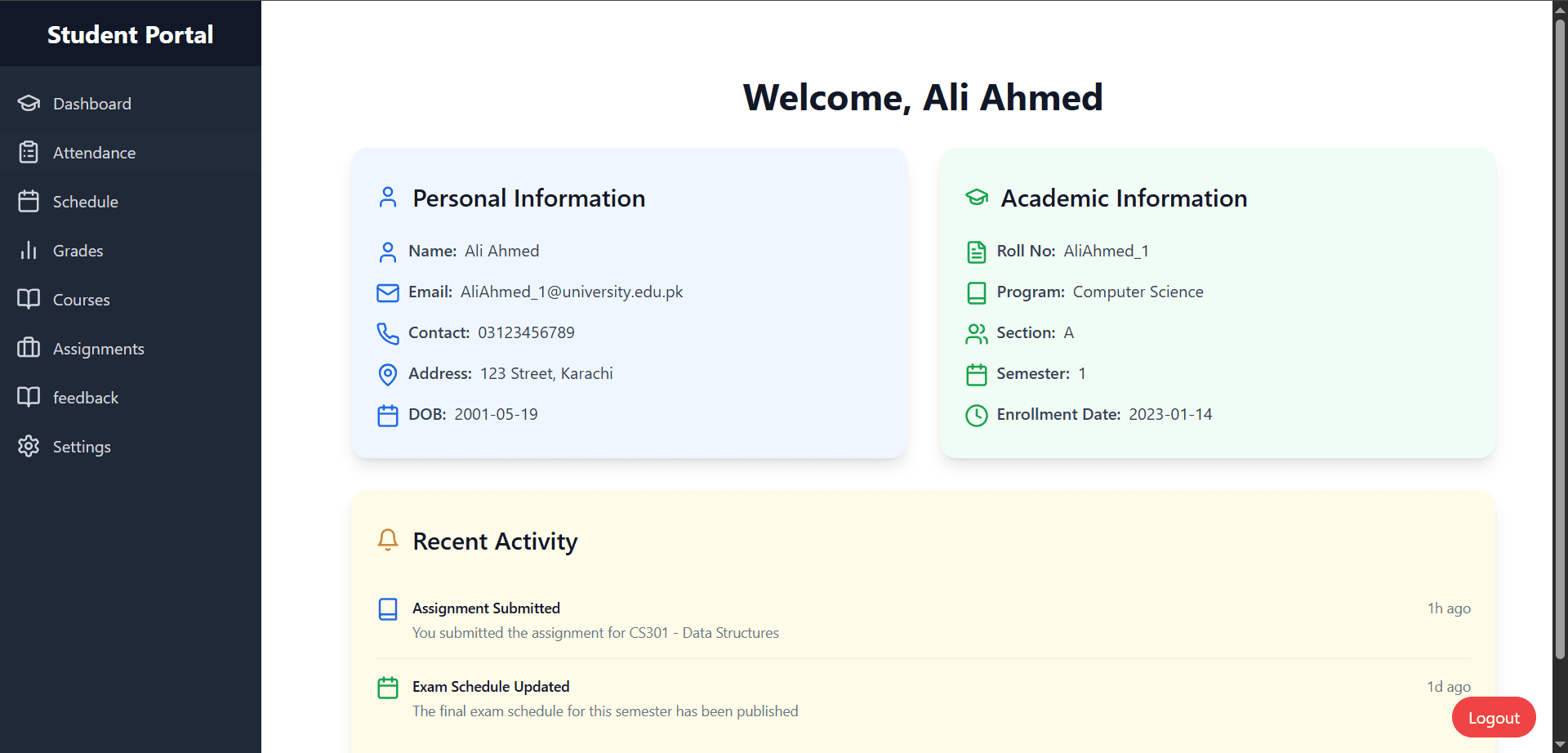
Task: Click the Courses open book icon
Action: point(29,300)
